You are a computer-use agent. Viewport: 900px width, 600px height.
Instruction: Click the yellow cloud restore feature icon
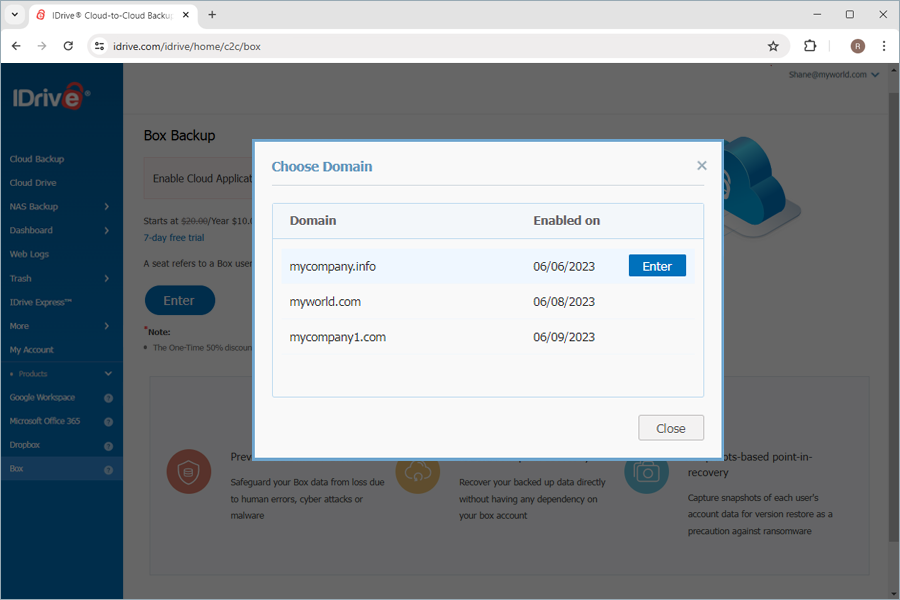click(417, 472)
